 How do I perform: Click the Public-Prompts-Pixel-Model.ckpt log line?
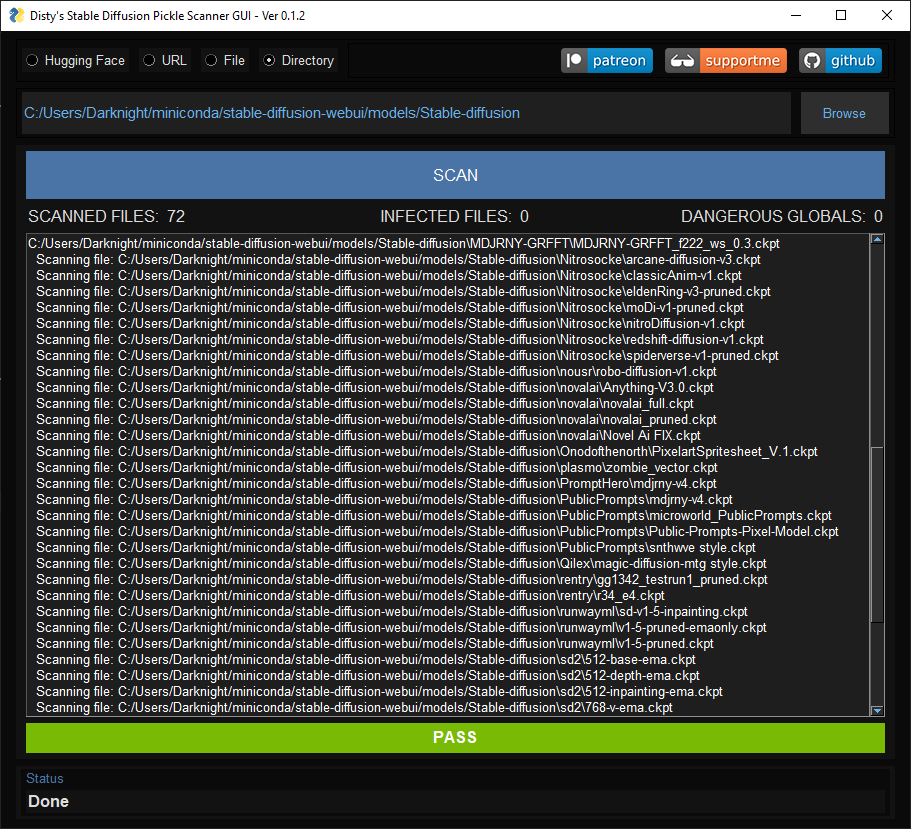(x=437, y=532)
